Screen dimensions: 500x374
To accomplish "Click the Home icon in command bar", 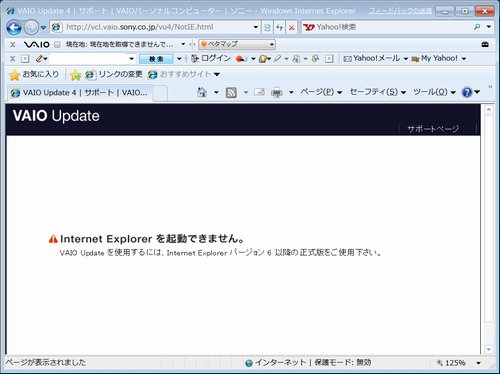I will tap(202, 92).
